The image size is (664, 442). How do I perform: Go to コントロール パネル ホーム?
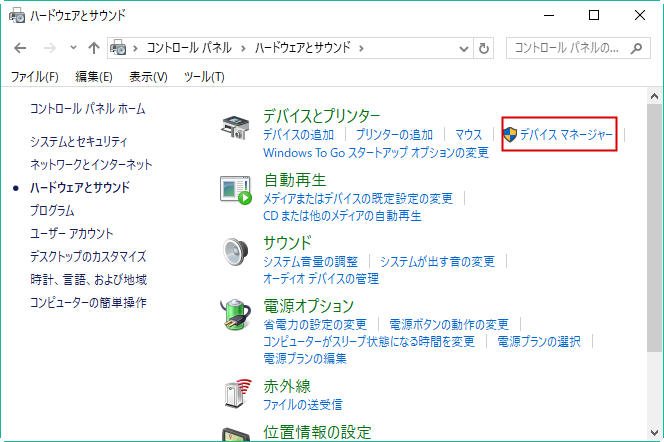point(88,109)
